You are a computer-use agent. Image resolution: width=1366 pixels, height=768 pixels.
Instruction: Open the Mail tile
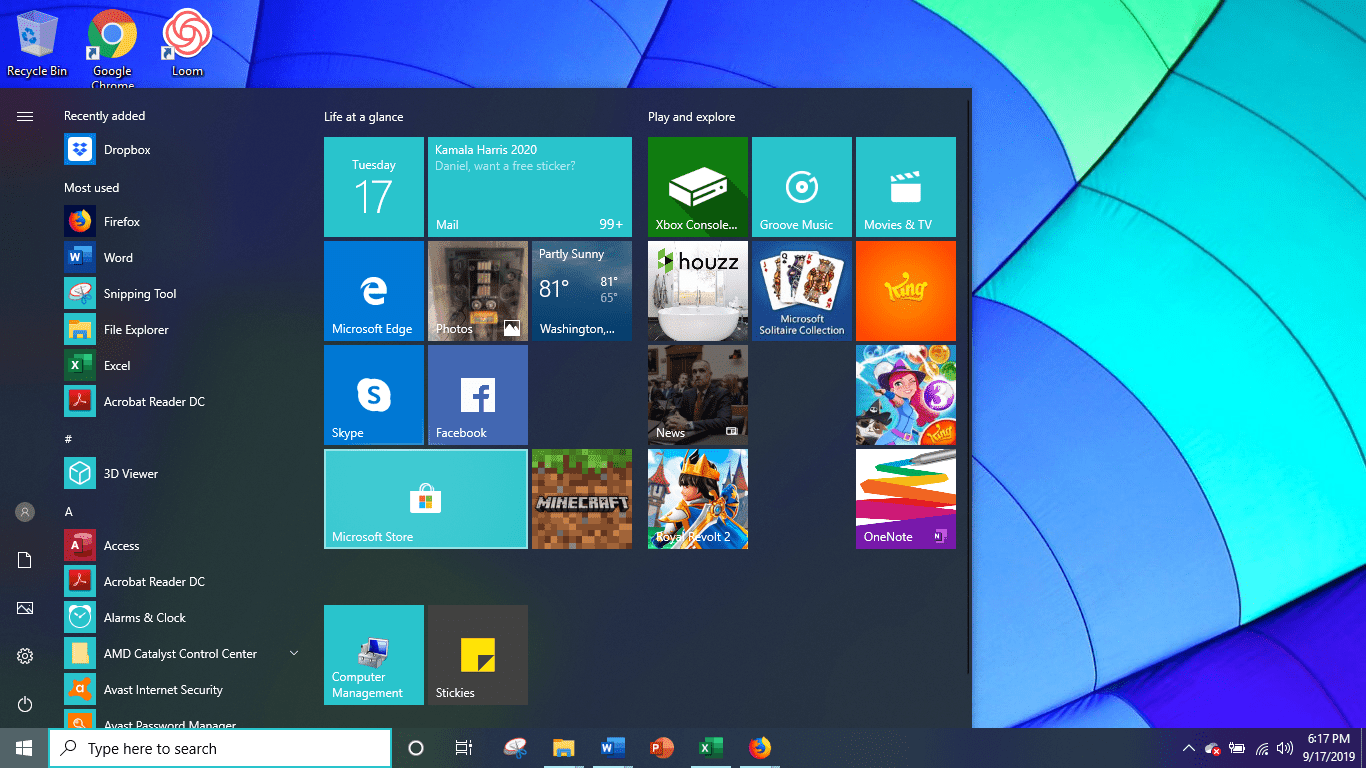(530, 187)
